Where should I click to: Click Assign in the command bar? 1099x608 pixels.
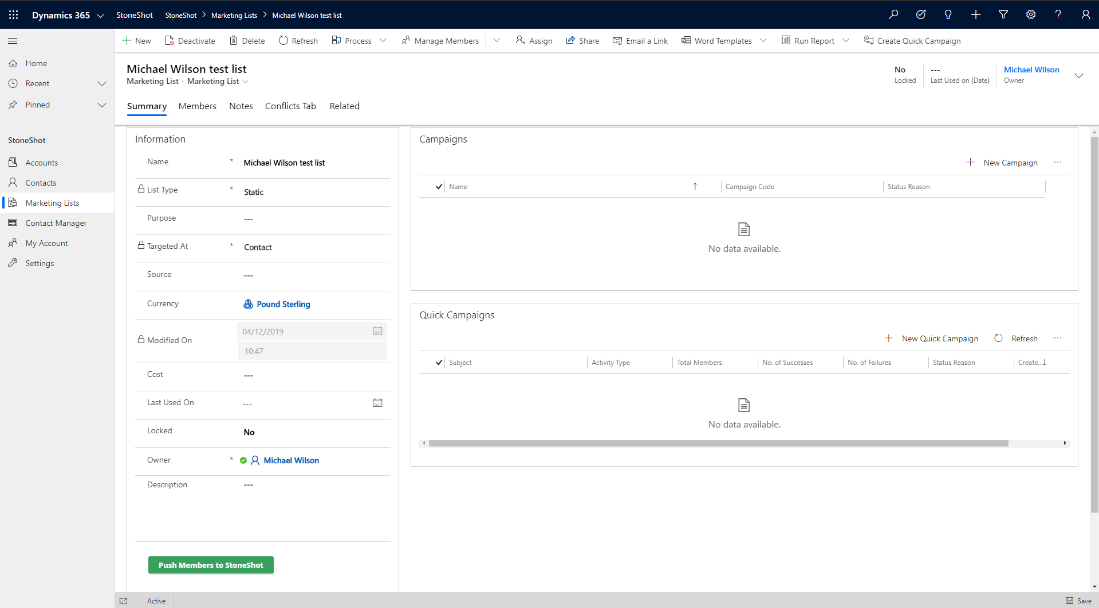534,41
